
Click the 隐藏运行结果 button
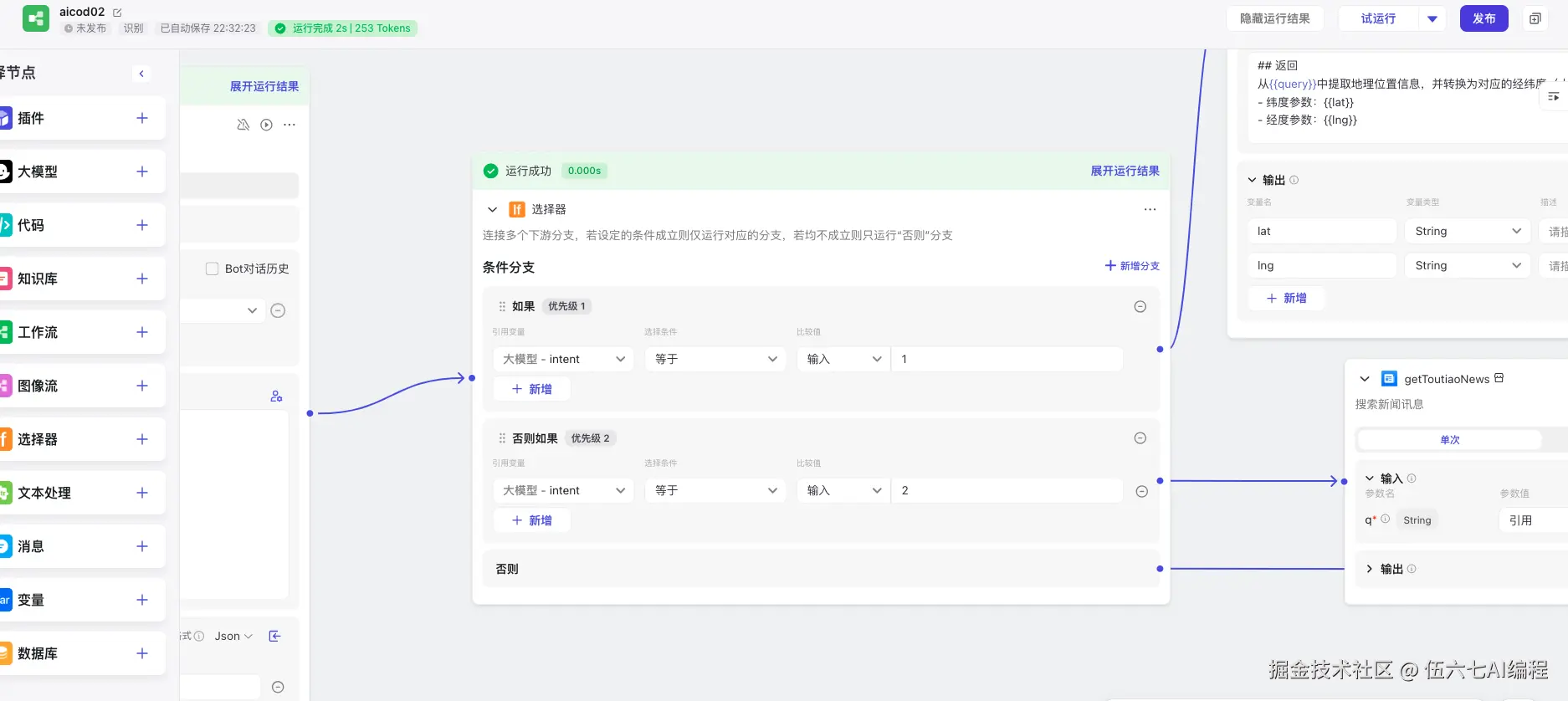coord(1275,18)
